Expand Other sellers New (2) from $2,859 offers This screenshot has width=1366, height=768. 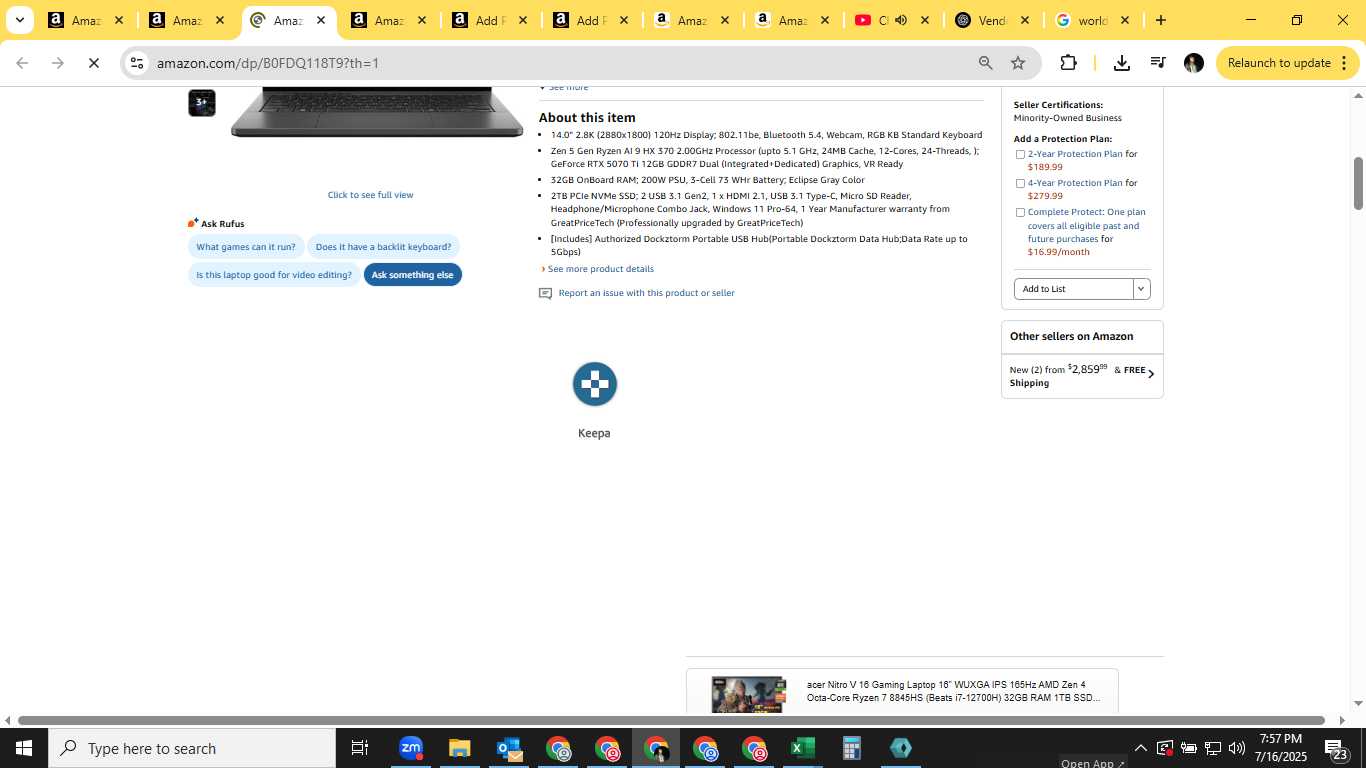point(1082,376)
